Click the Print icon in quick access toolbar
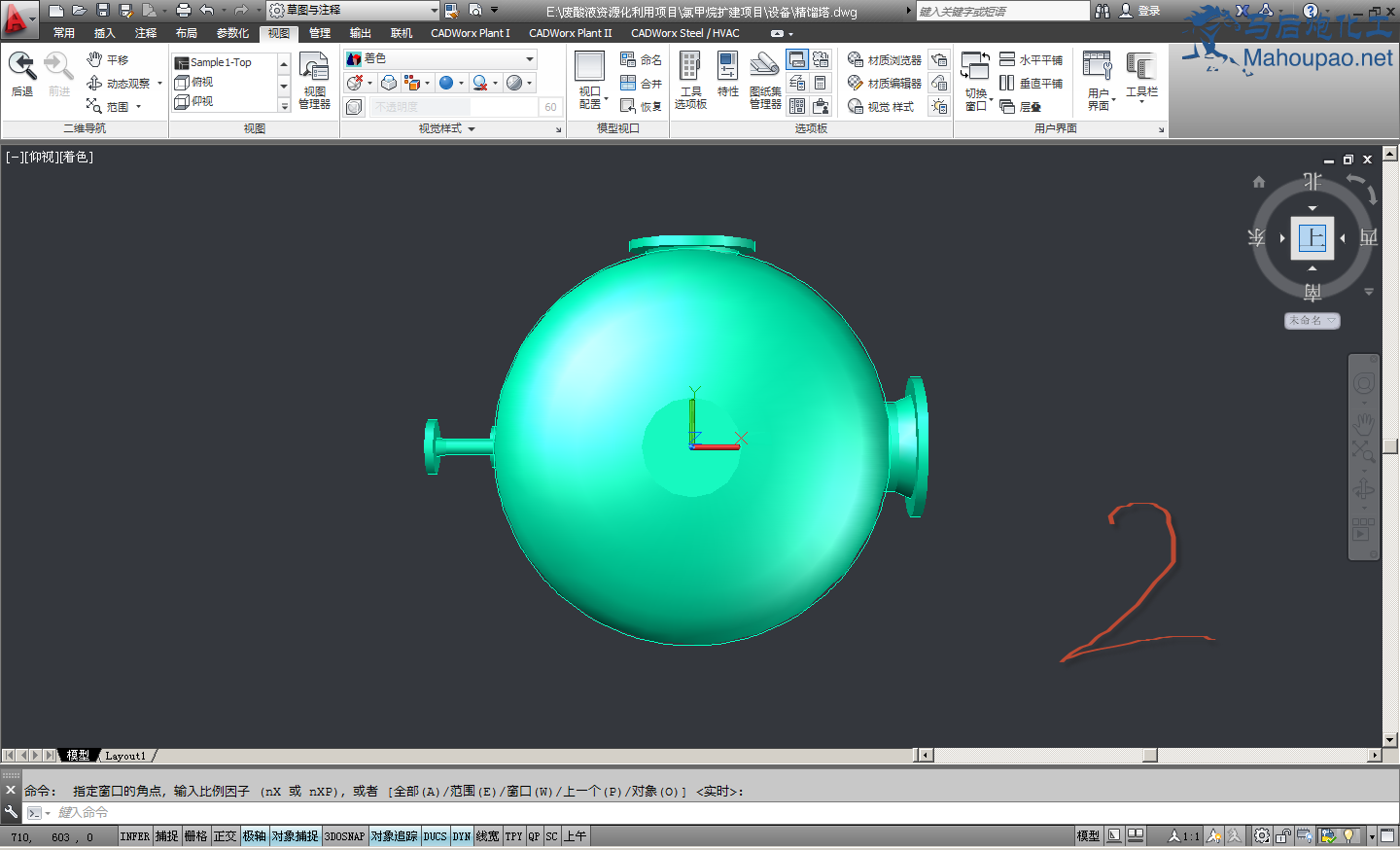Viewport: 1400px width, 850px height. pyautogui.click(x=183, y=11)
